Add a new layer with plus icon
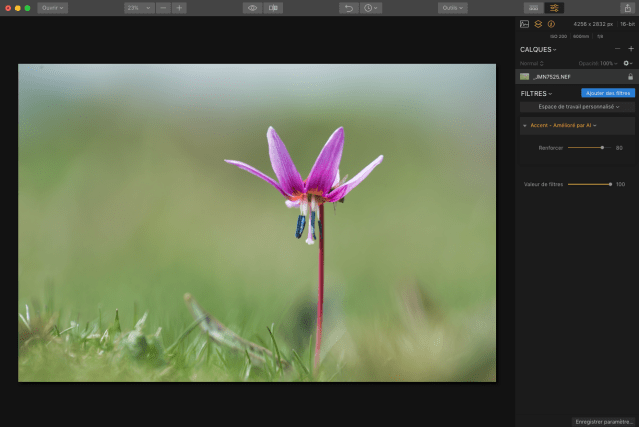The height and width of the screenshot is (427, 639). (x=630, y=48)
